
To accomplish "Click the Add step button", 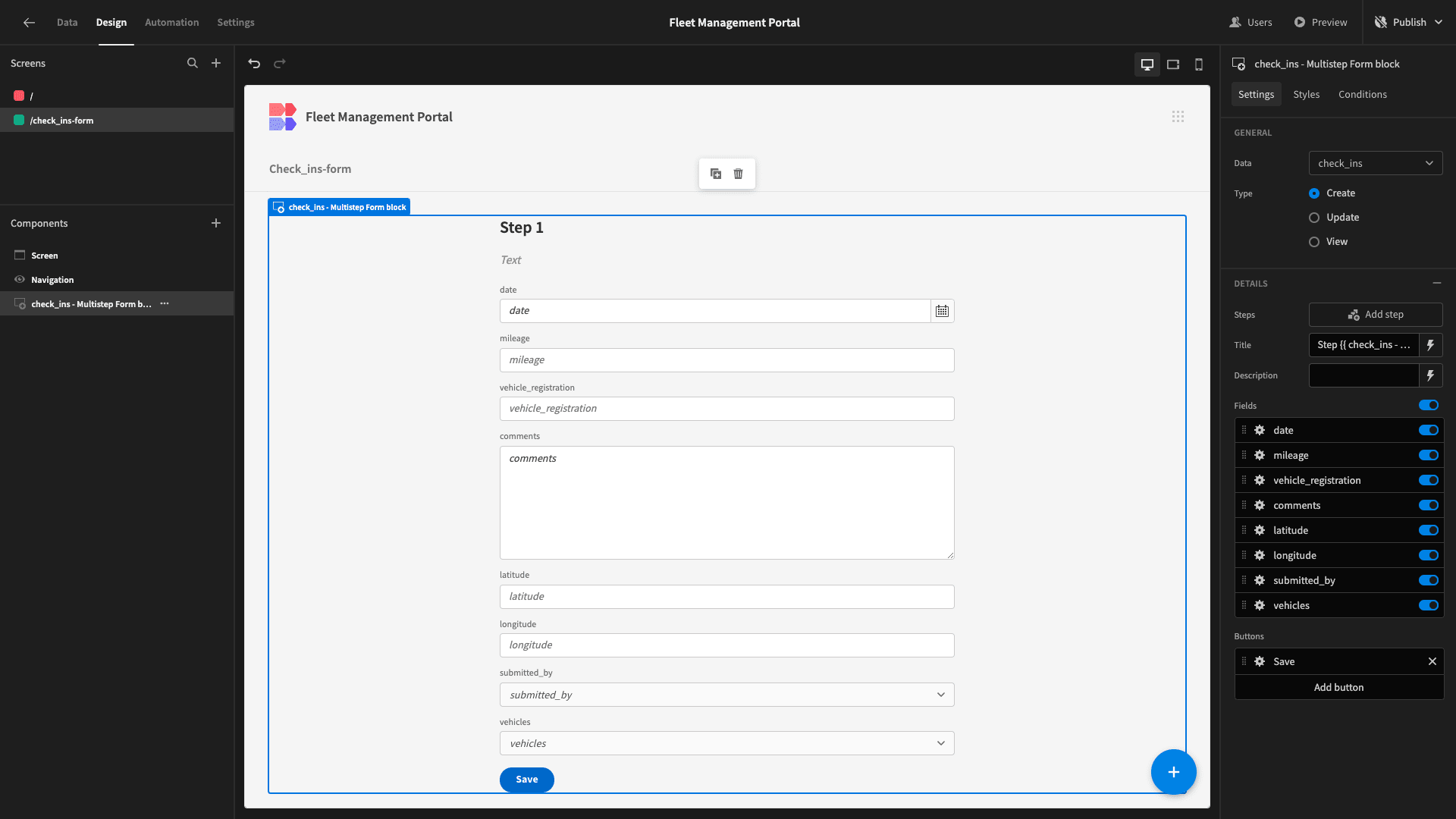I will (x=1376, y=315).
